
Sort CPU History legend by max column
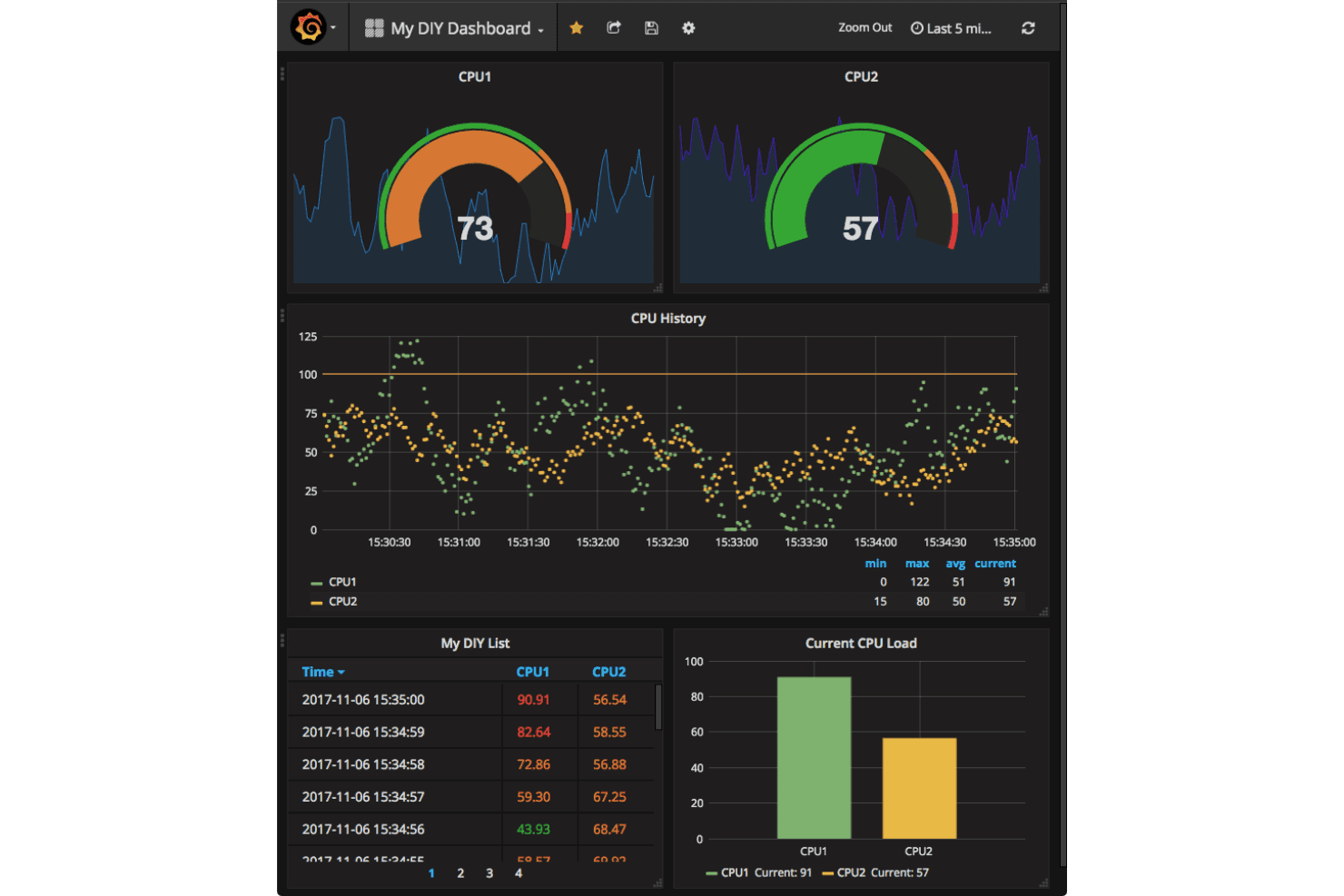(917, 563)
